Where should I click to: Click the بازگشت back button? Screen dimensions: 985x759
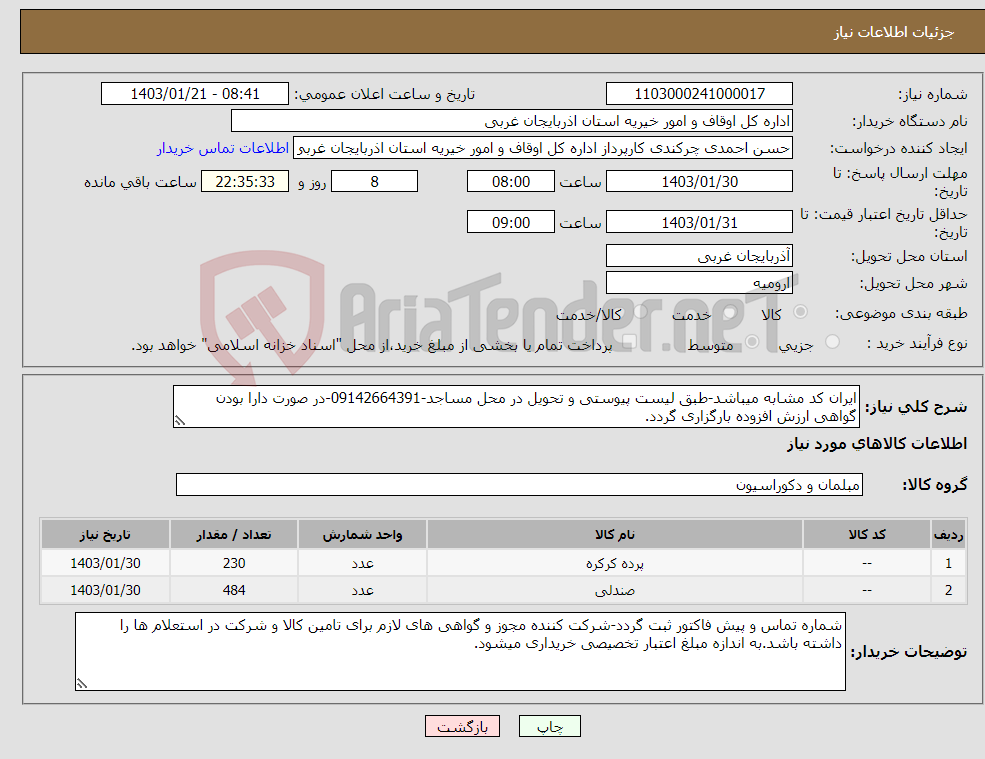462,726
